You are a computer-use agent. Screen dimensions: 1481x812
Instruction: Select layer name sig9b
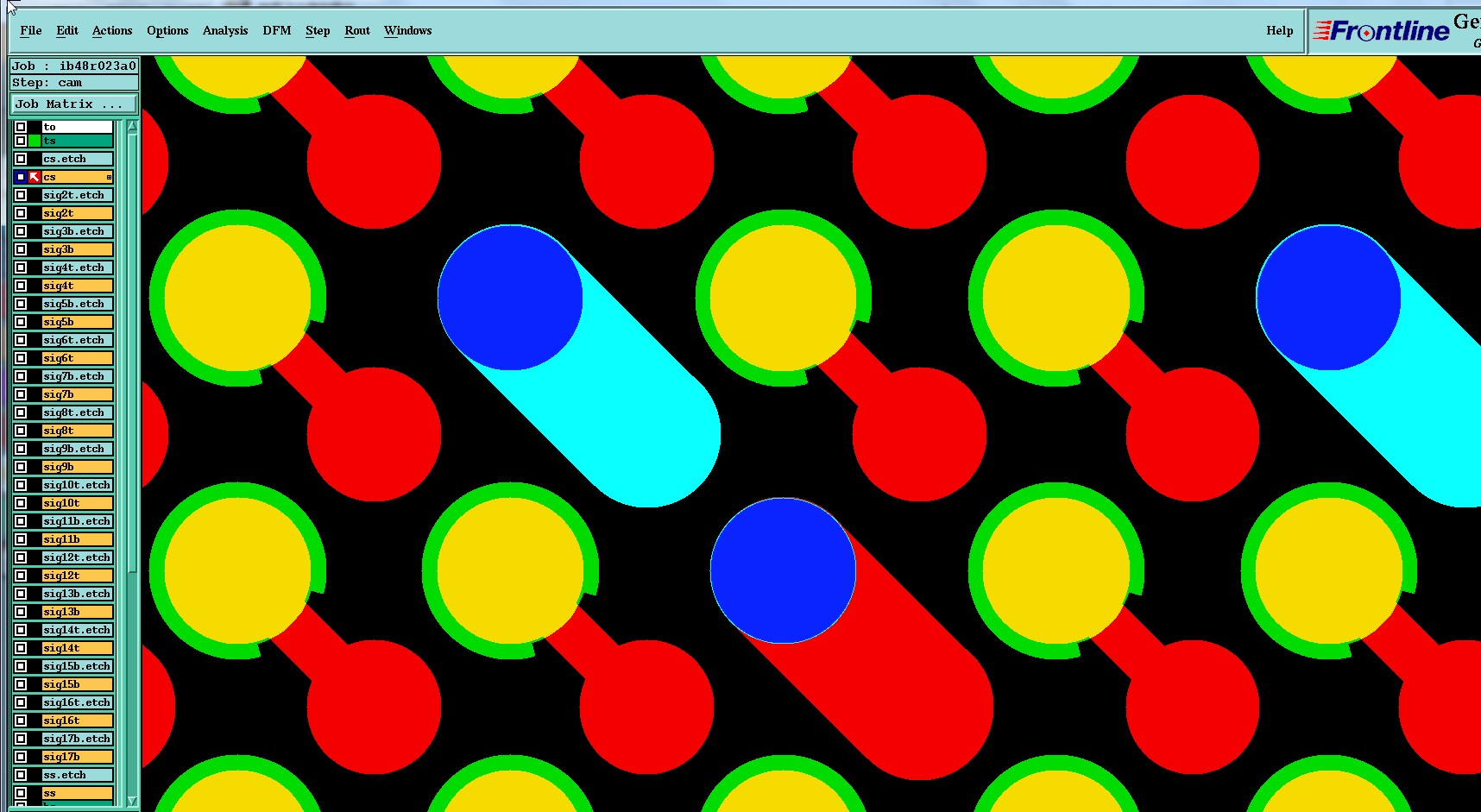[78, 467]
